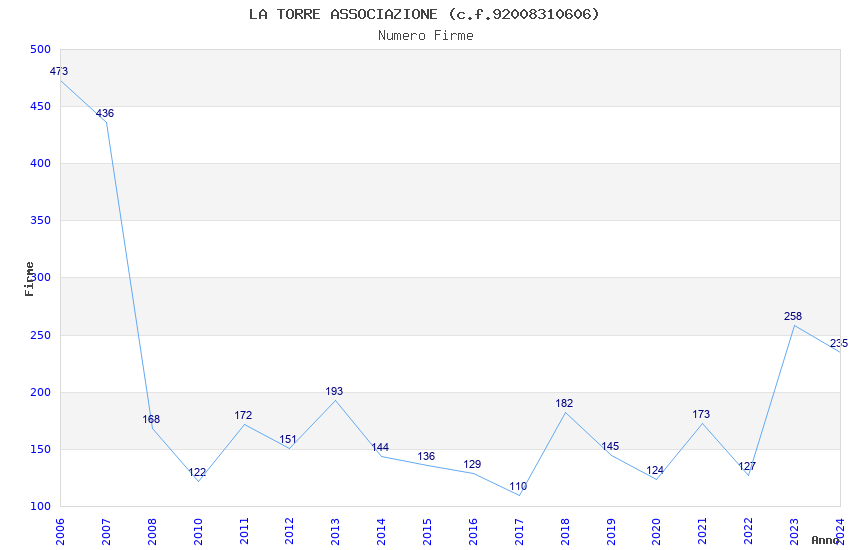Select data label 136 for 2015
The height and width of the screenshot is (550, 850).
point(426,456)
